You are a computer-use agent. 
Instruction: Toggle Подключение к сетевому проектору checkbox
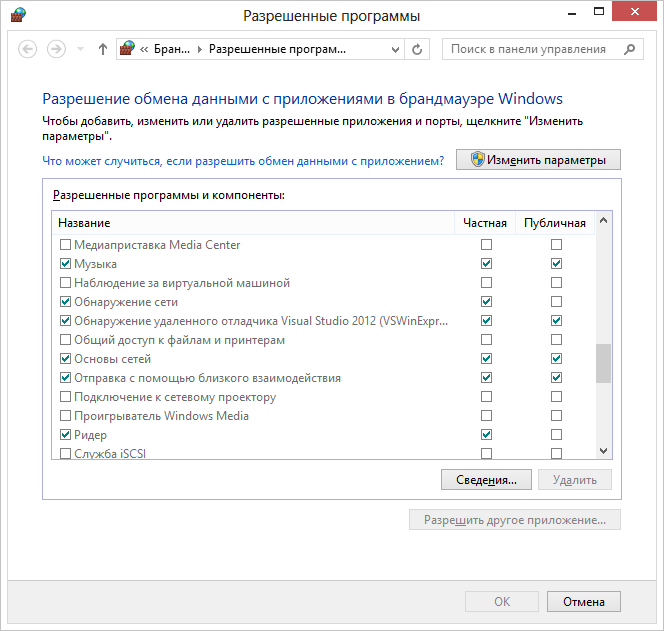(65, 397)
